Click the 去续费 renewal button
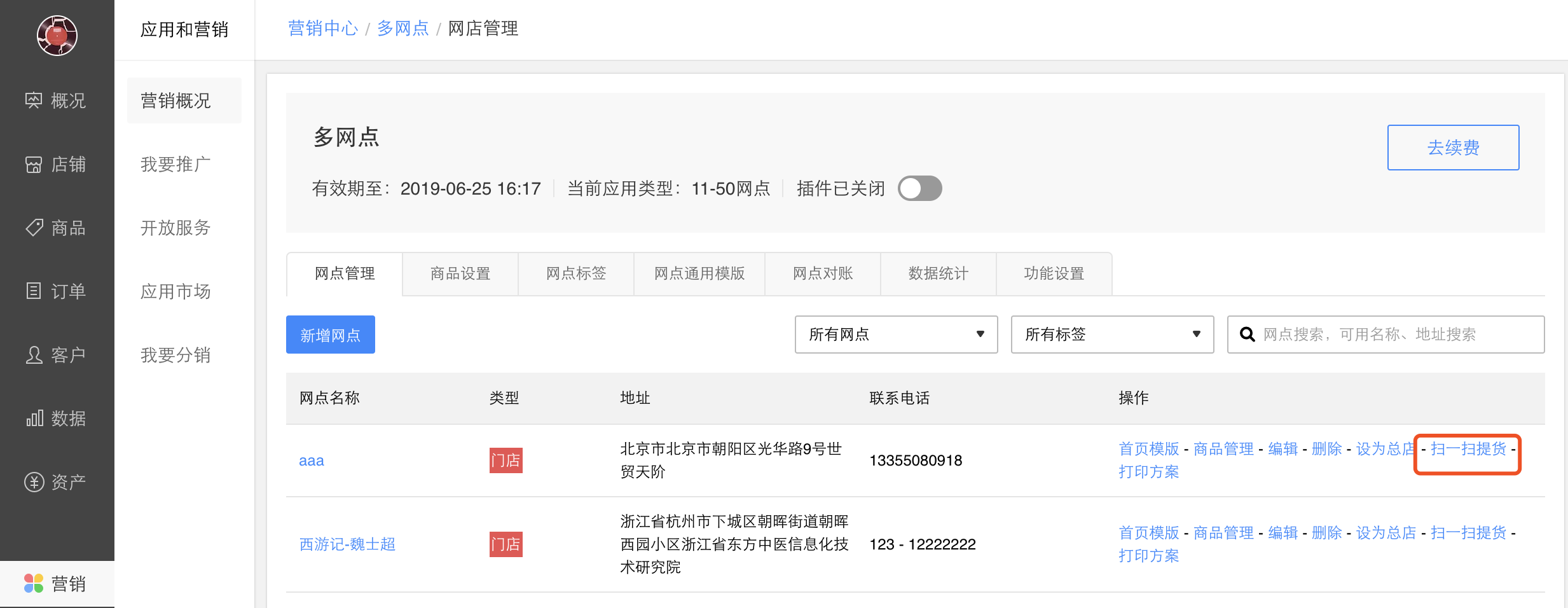This screenshot has width=1568, height=608. (1453, 147)
